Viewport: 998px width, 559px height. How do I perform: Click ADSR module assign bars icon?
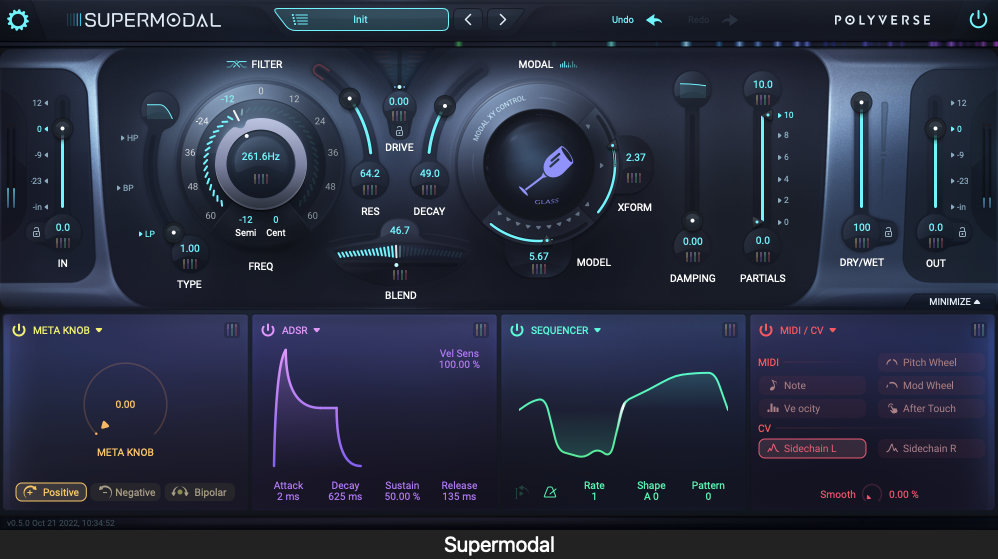[x=481, y=329]
